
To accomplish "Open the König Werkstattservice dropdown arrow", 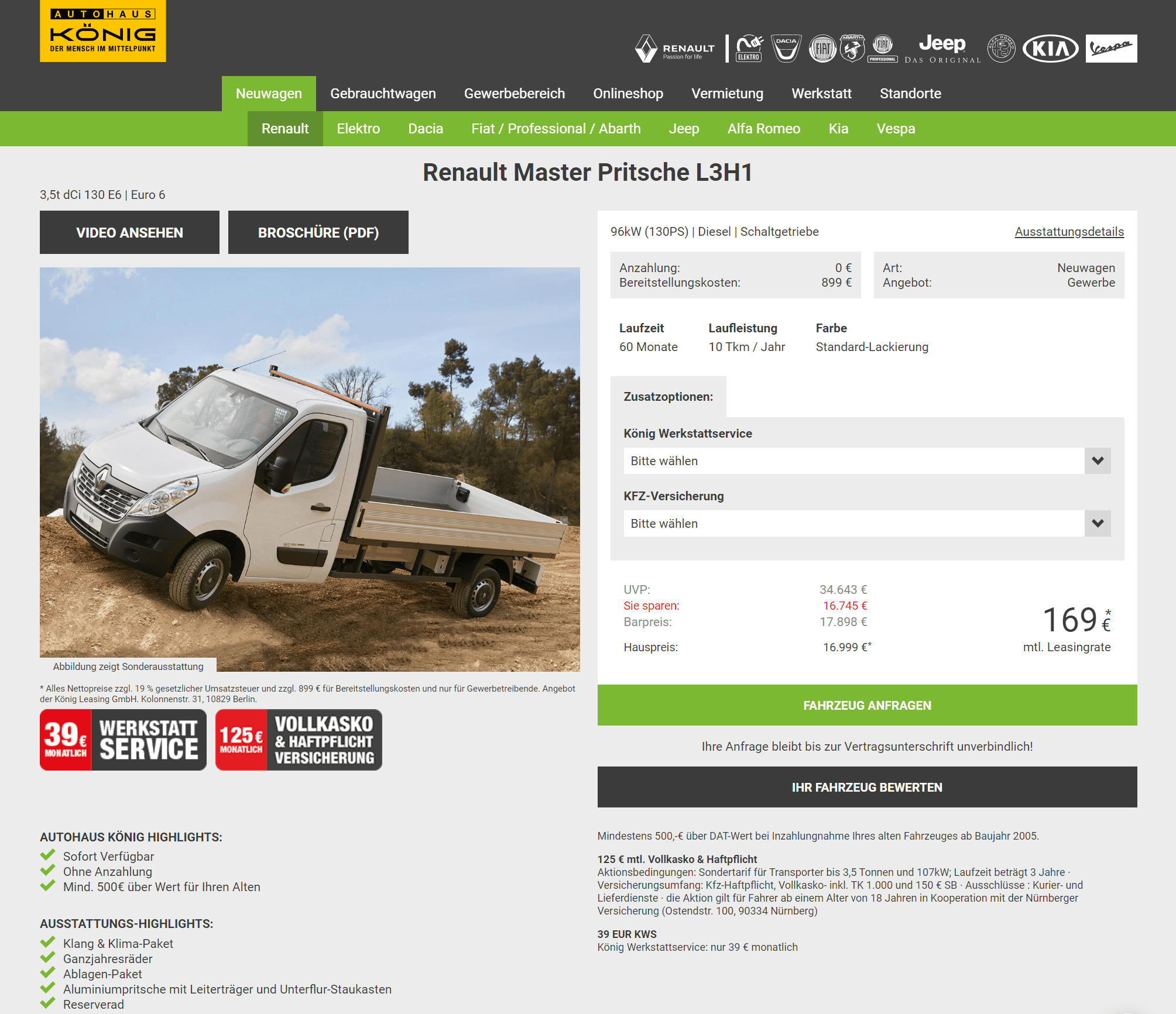I will (1098, 461).
